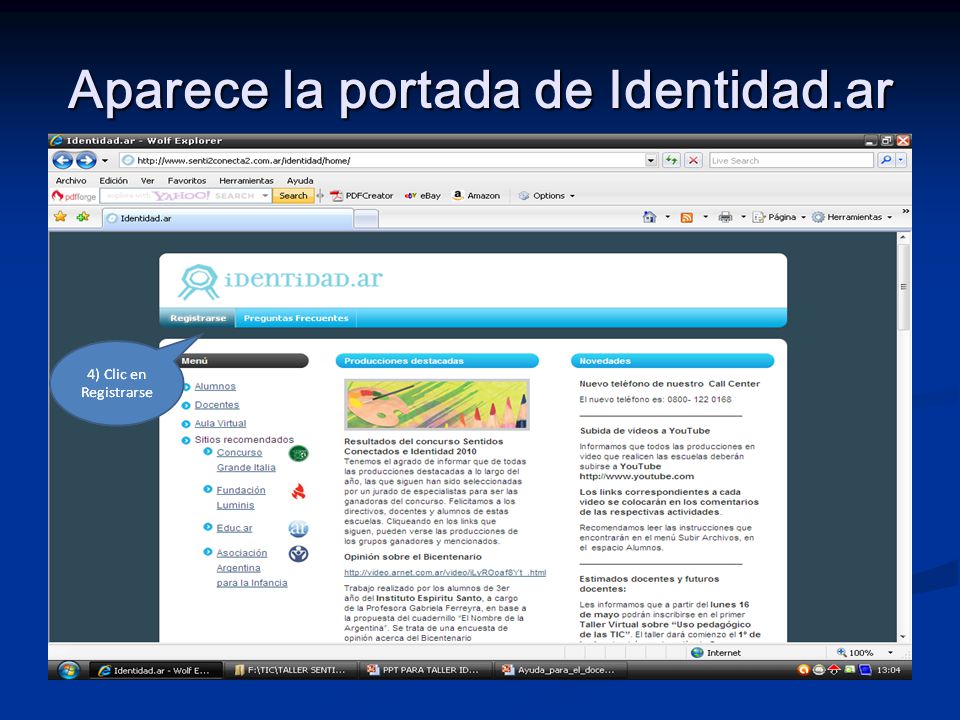Open the Página command menu

pos(779,217)
